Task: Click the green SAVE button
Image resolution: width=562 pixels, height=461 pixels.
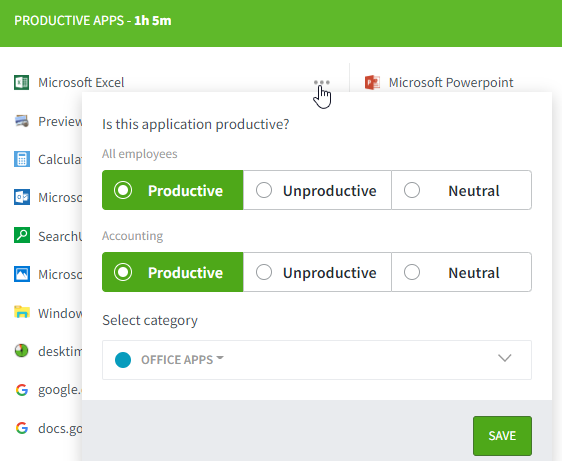Action: click(x=502, y=436)
